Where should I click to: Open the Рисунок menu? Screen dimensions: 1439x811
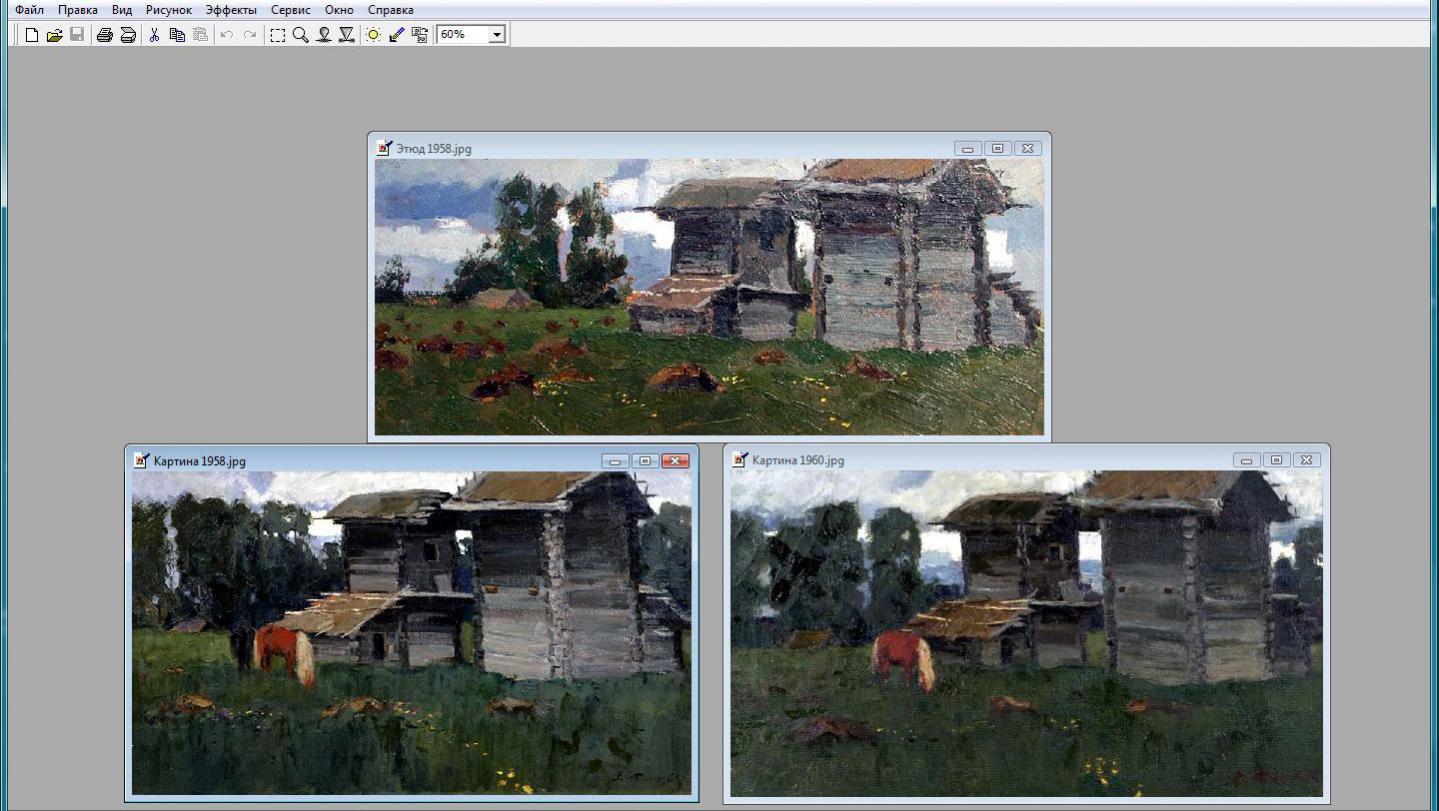168,10
